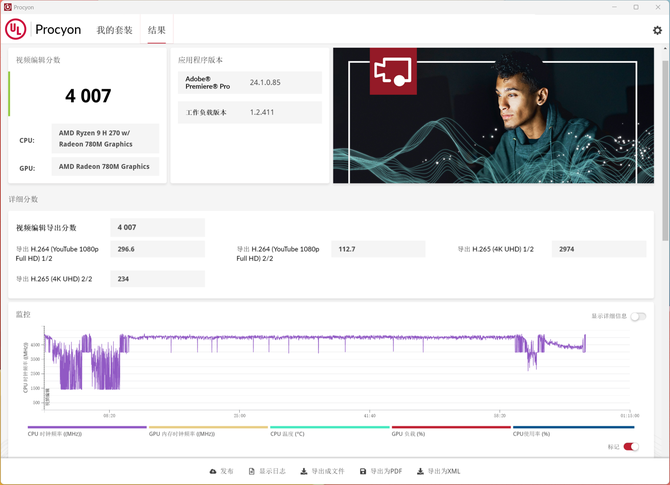Turn off the 标记 toggle
The width and height of the screenshot is (670, 485).
631,447
